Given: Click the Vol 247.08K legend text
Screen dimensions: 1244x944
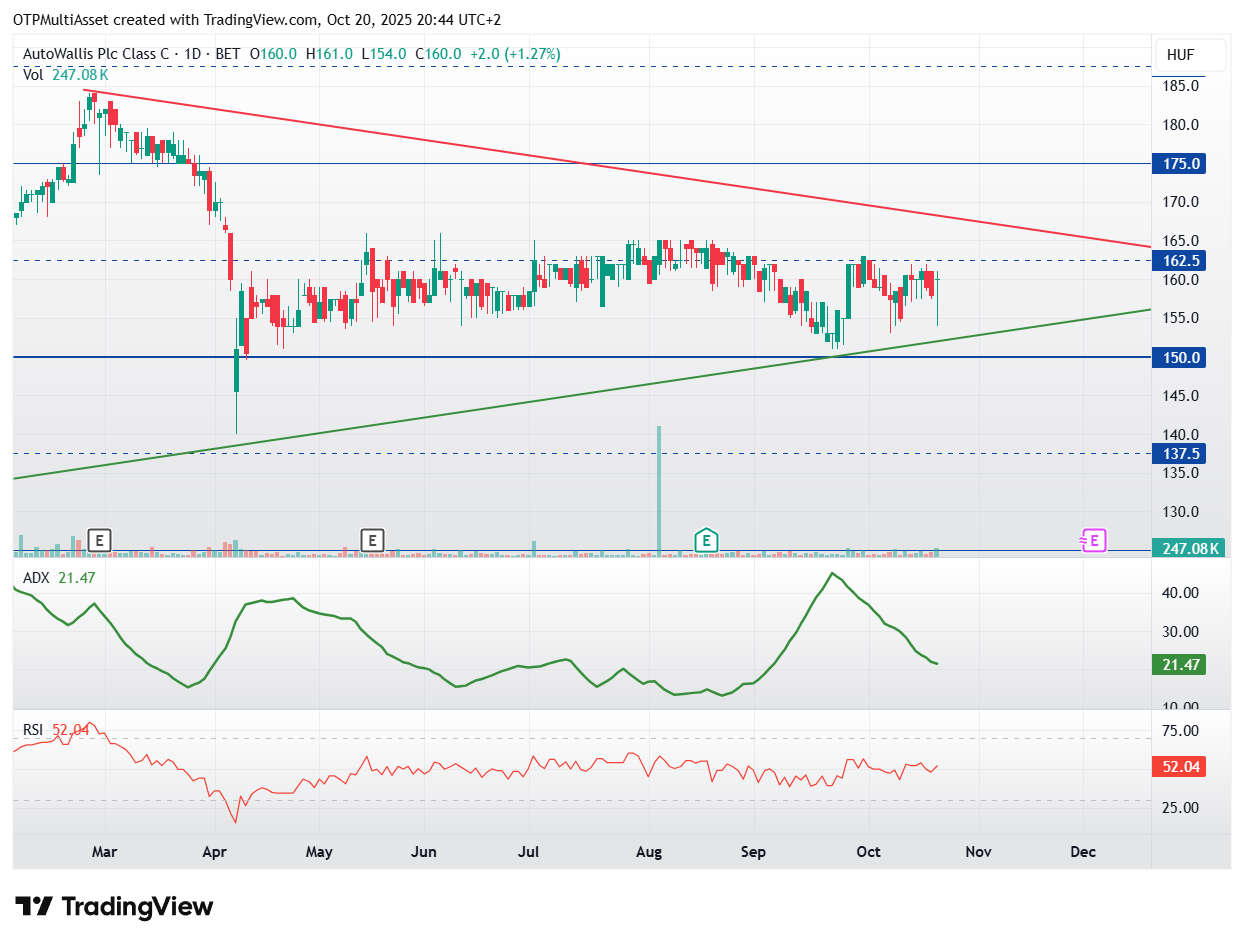Looking at the screenshot, I should tap(65, 74).
